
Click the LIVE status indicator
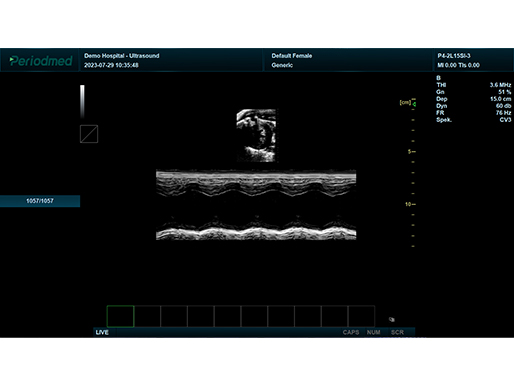(102, 332)
